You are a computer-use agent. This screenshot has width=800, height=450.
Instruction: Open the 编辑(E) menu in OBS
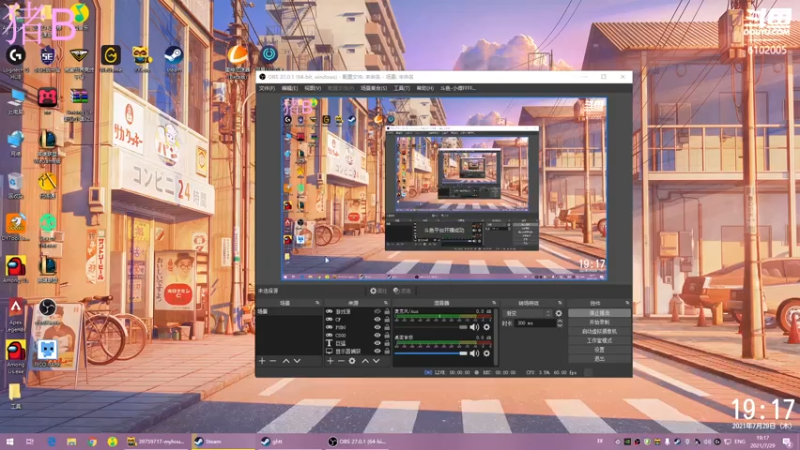(x=289, y=88)
